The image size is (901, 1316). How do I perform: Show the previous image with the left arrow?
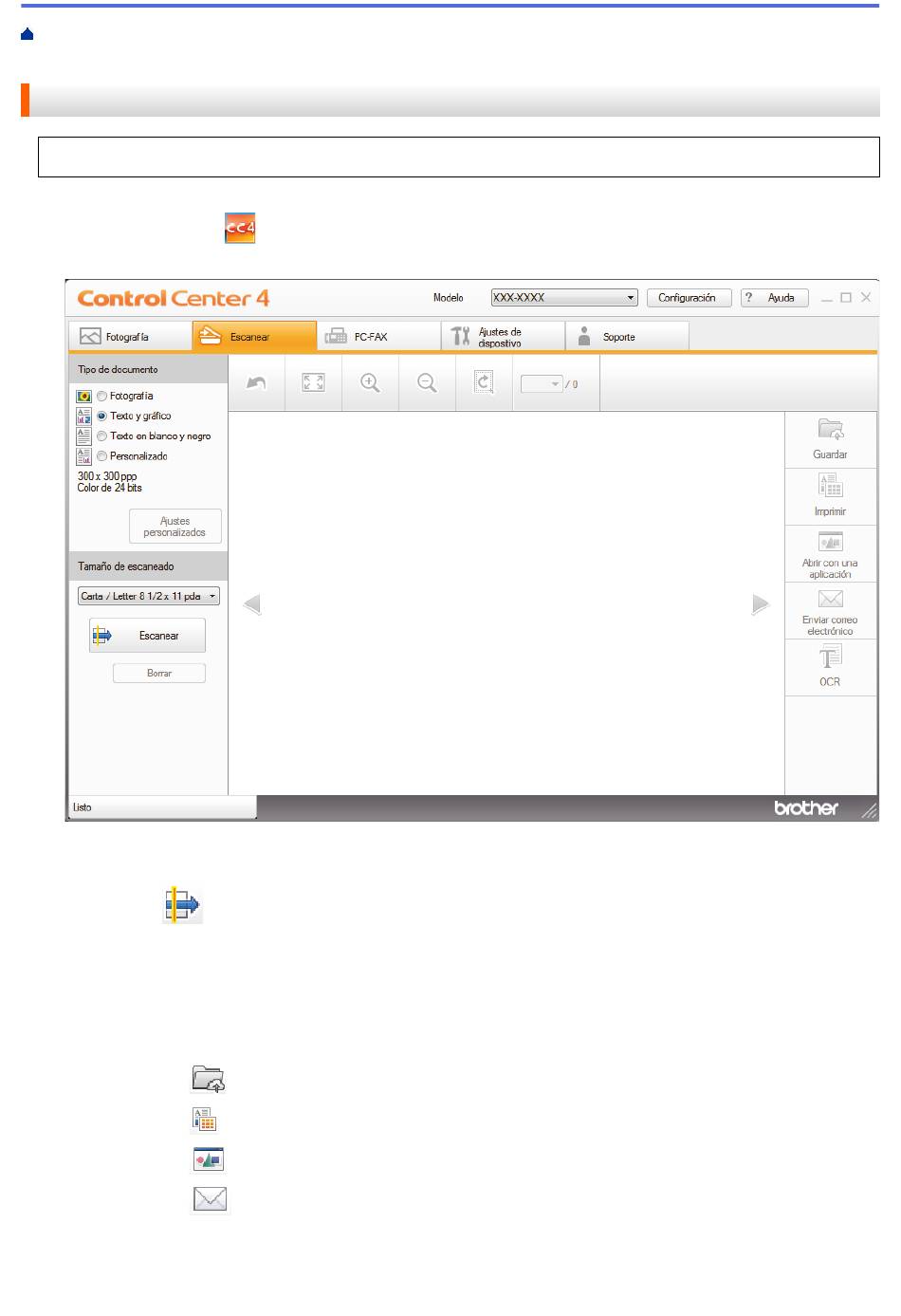[252, 604]
